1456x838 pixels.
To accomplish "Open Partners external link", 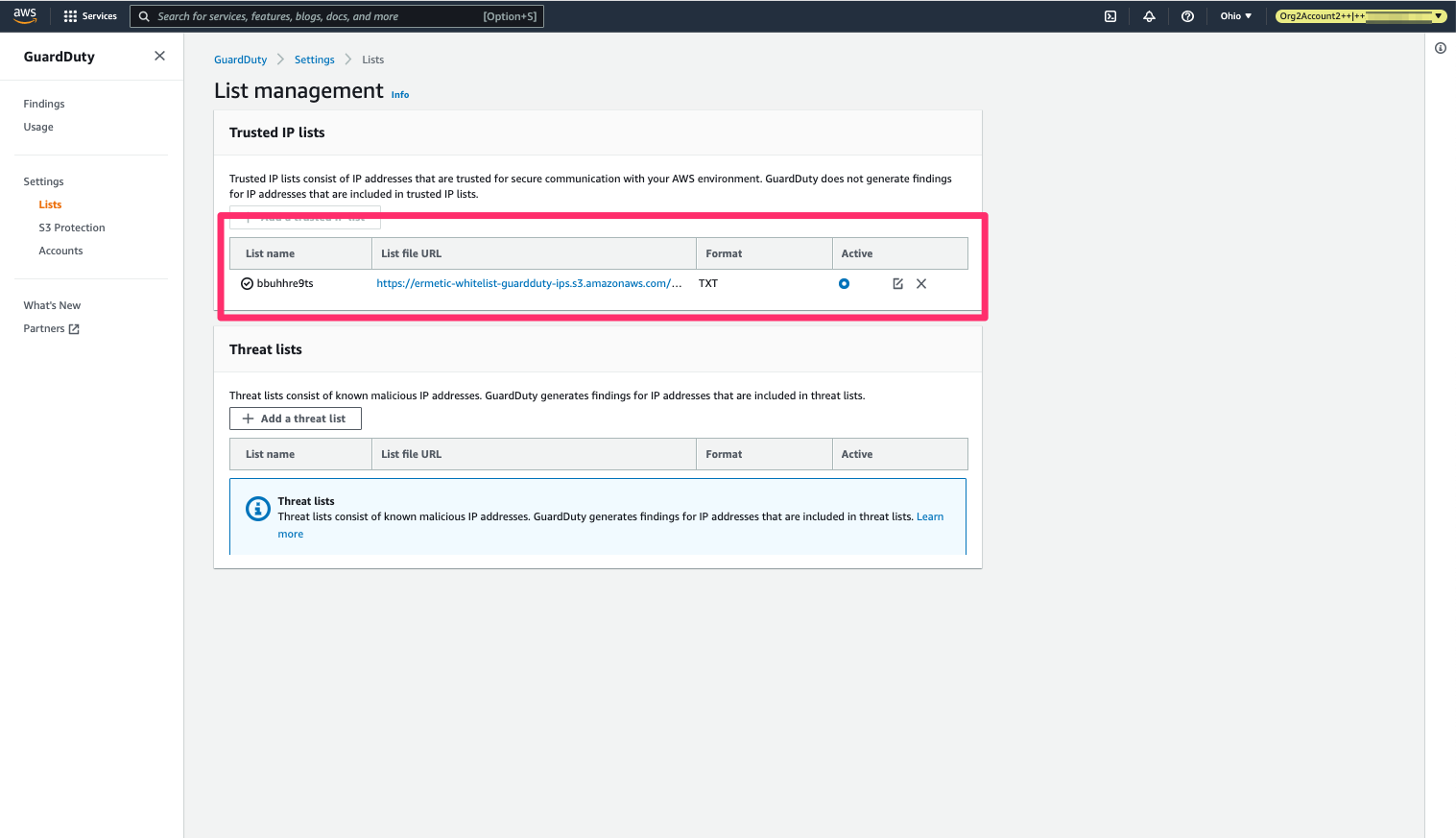I will click(52, 328).
